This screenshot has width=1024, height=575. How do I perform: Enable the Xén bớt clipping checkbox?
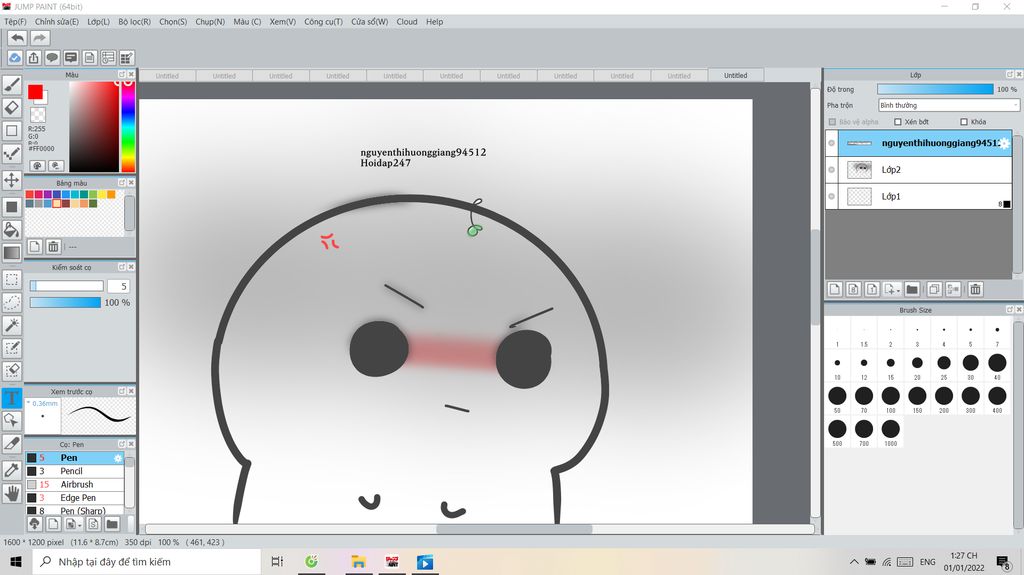coord(898,122)
